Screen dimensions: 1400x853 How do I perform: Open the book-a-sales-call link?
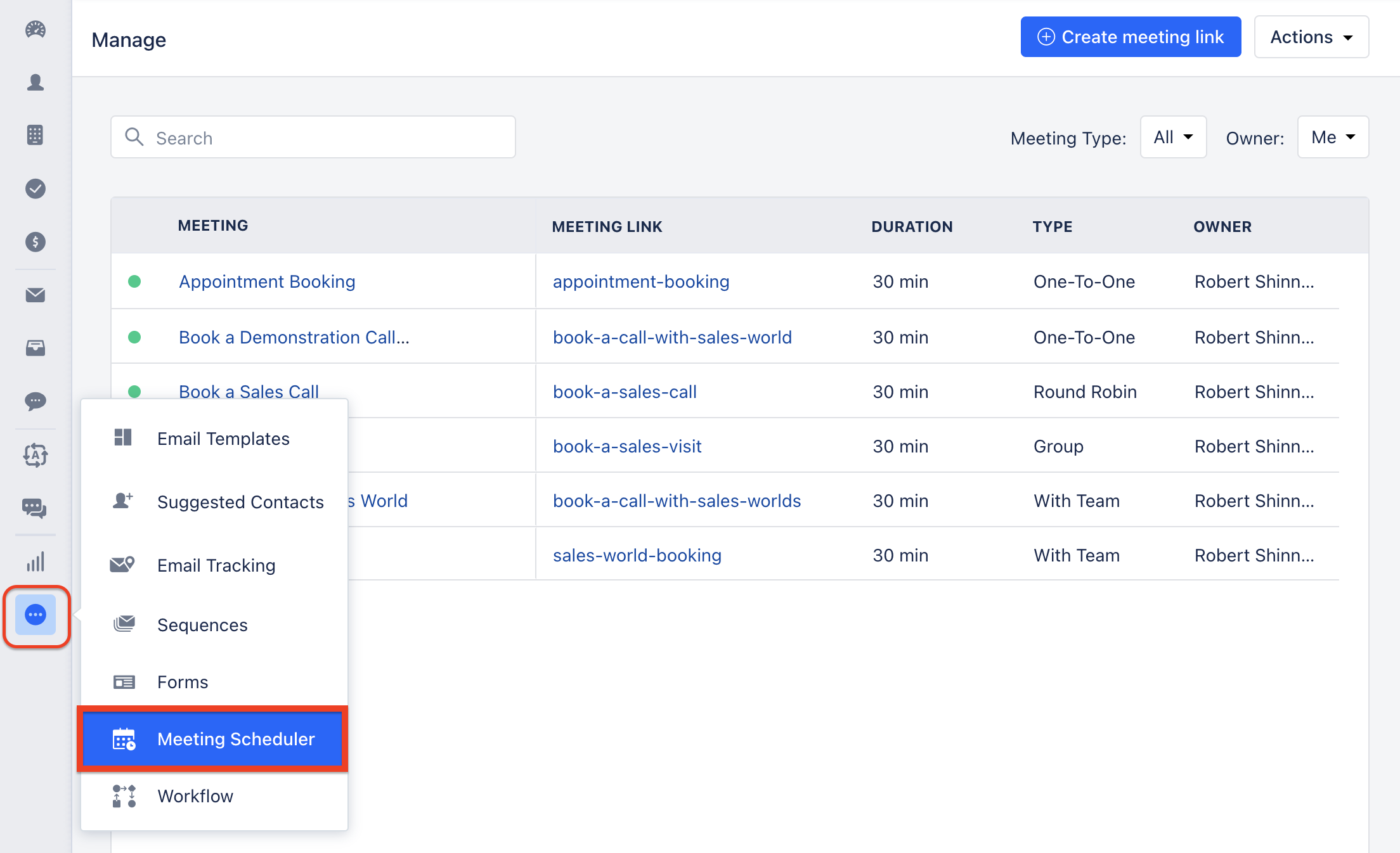point(625,392)
